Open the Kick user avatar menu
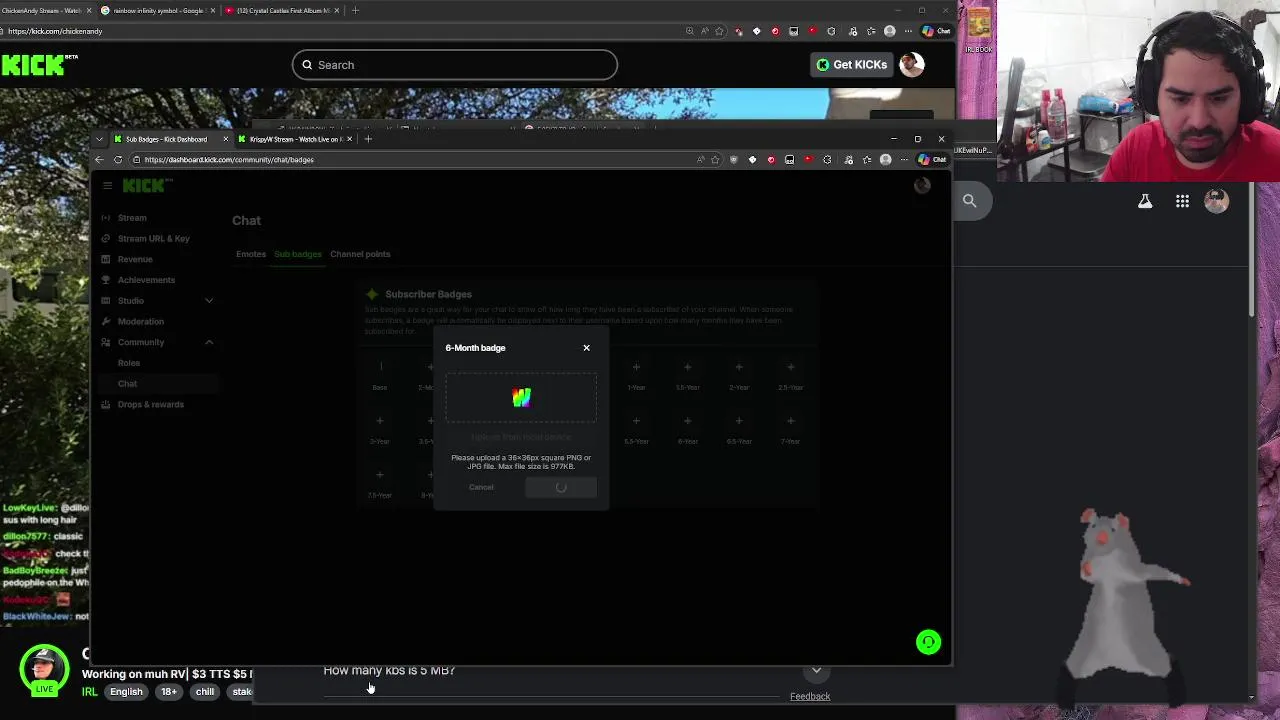1280x720 pixels. (911, 65)
